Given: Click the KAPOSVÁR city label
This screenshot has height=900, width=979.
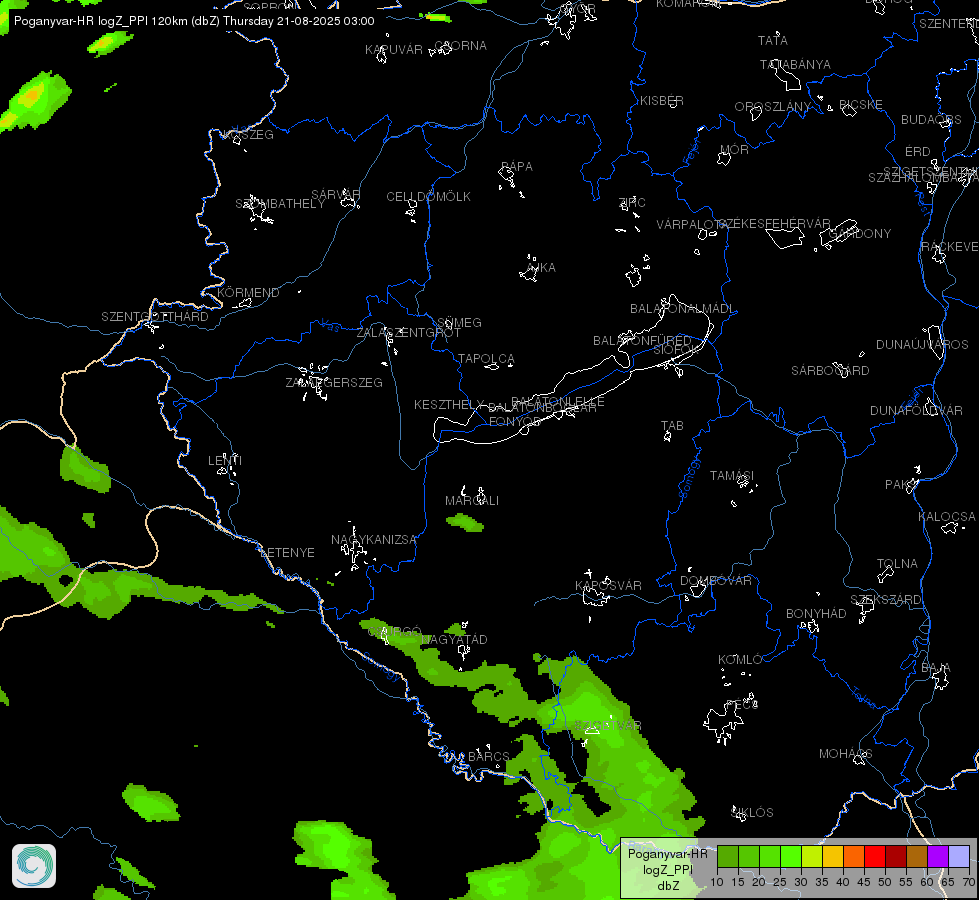Looking at the screenshot, I should click(608, 585).
